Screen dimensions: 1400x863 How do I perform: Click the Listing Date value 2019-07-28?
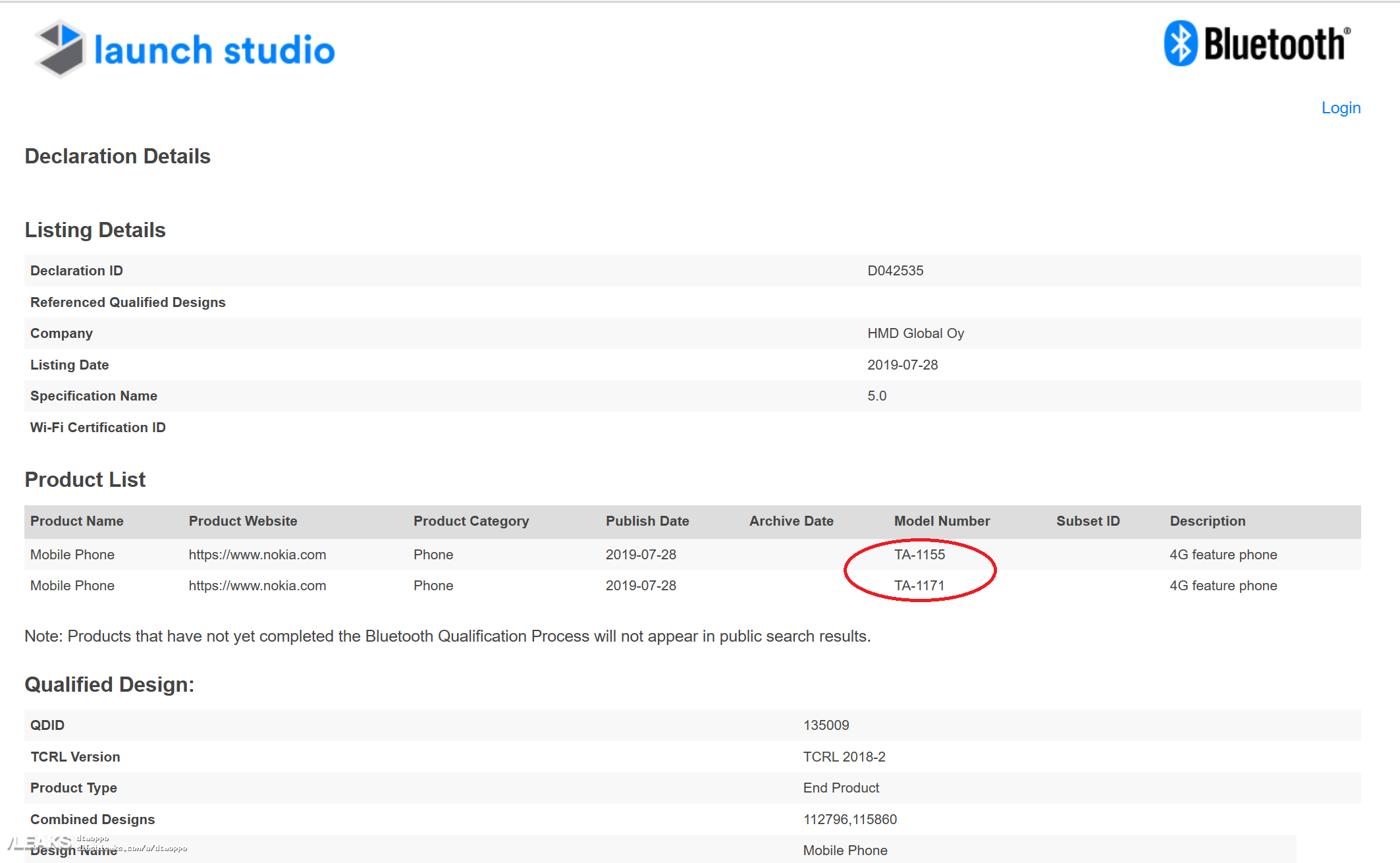[902, 365]
